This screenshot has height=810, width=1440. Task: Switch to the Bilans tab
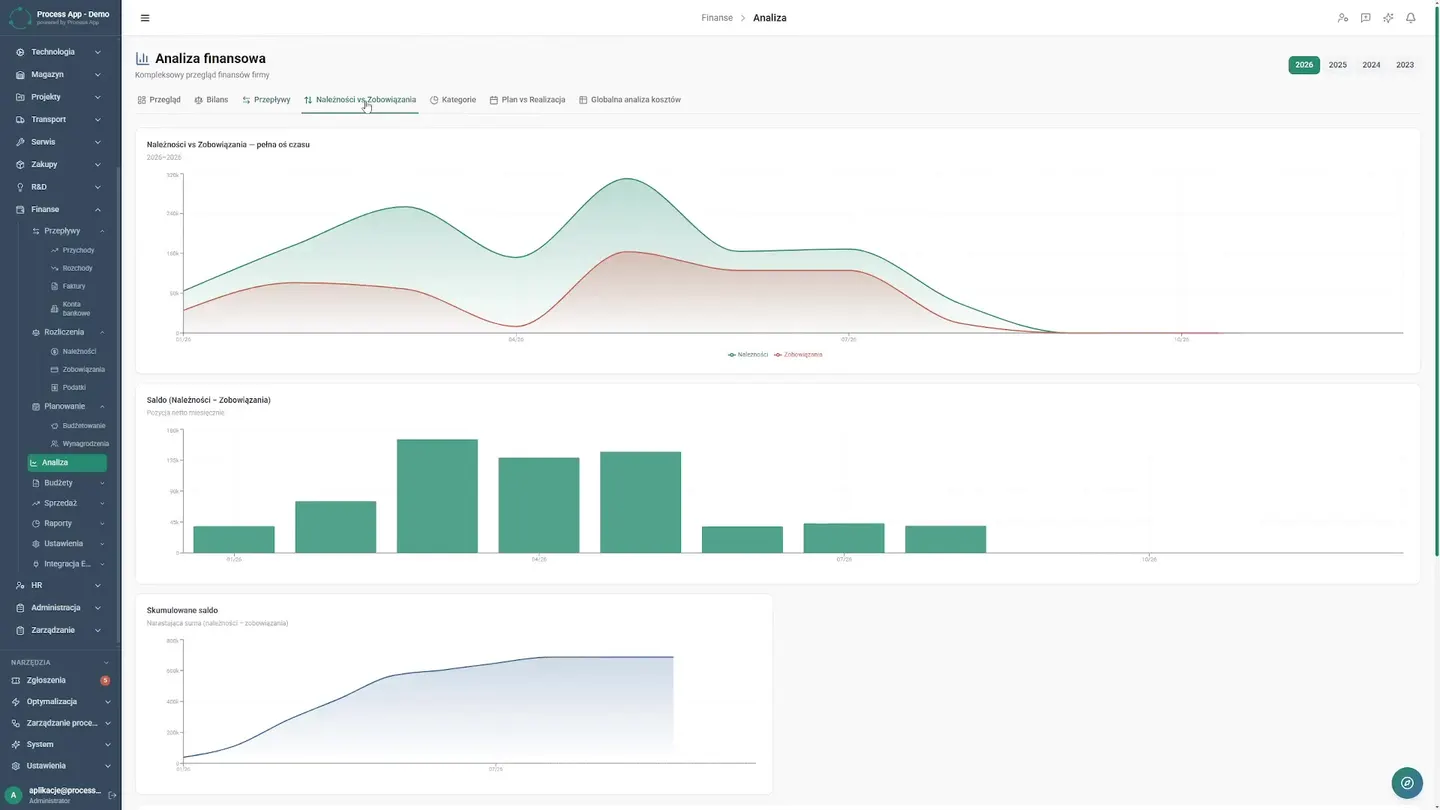211,100
